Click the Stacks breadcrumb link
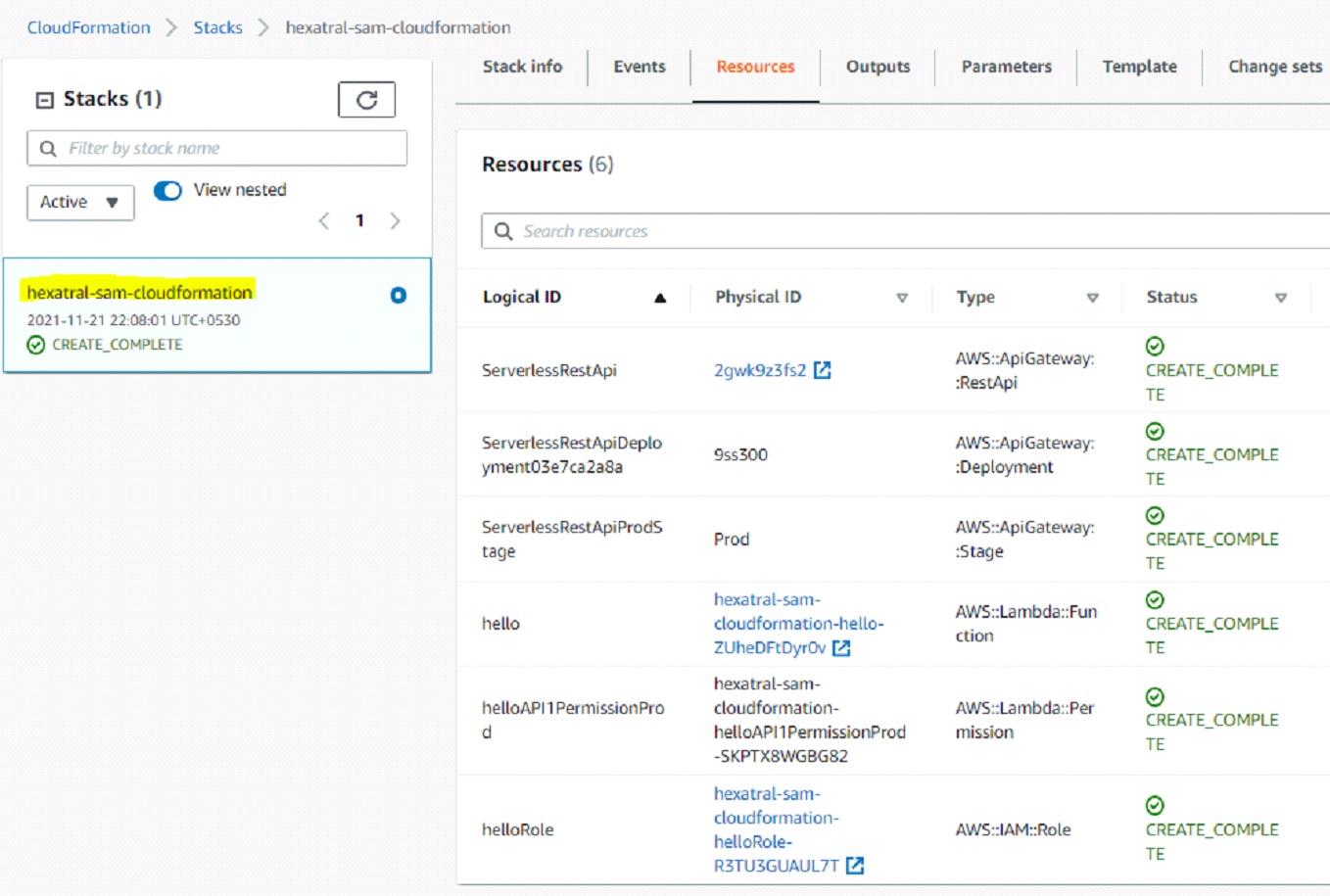The height and width of the screenshot is (896, 1330). point(217,27)
